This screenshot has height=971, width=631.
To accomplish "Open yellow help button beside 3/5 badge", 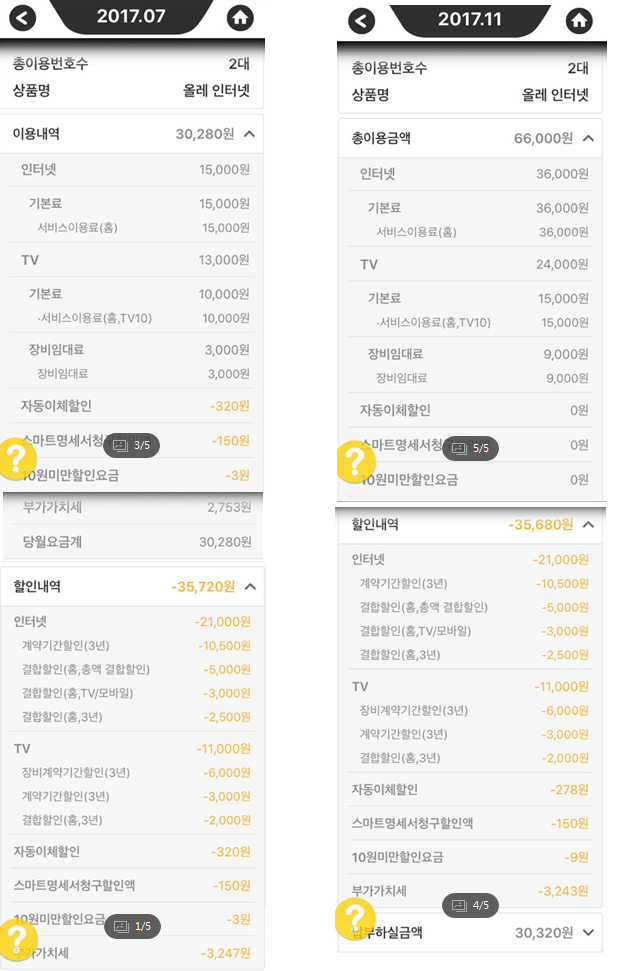I will click(x=18, y=459).
